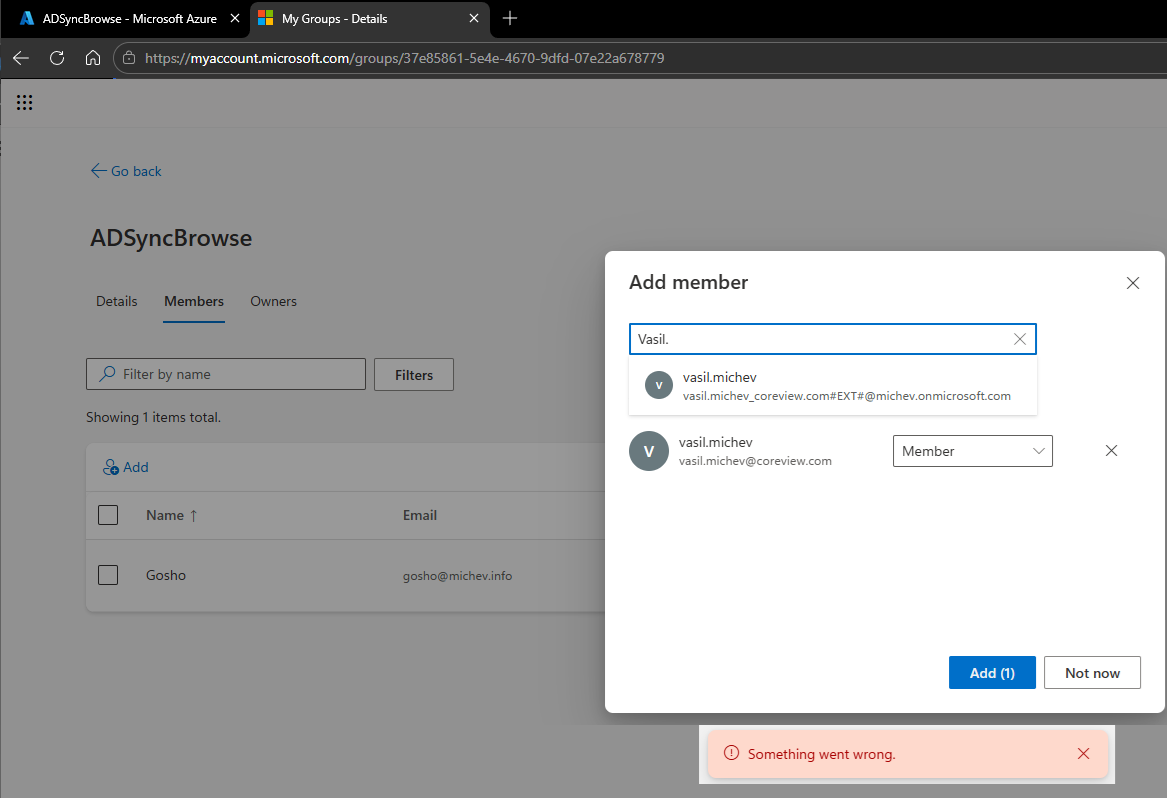Click the Go back link
Viewport: 1167px width, 798px height.
(126, 171)
